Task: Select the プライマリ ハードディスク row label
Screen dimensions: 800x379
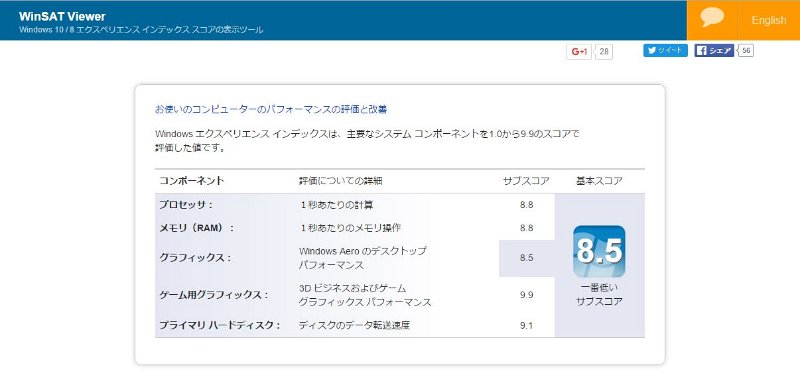Action: coord(220,325)
